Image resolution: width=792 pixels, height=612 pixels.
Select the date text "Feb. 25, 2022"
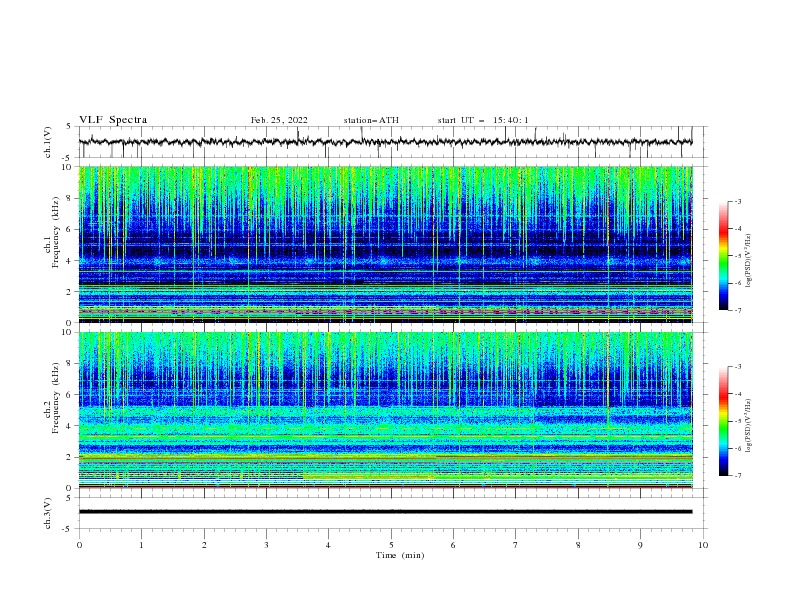coord(279,120)
